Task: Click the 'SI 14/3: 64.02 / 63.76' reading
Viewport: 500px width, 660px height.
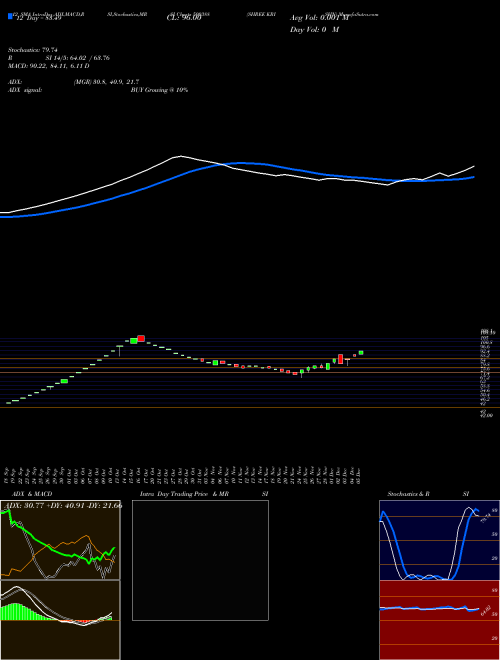Action: tap(77, 58)
